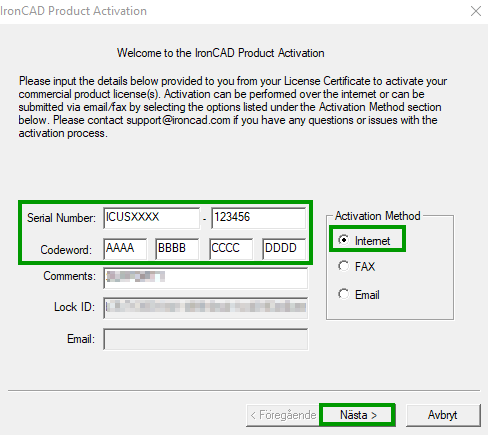Screen dimensions: 488x435
Task: Click the Welcome to the IronCAD Product Activation heading
Action: tap(221, 53)
